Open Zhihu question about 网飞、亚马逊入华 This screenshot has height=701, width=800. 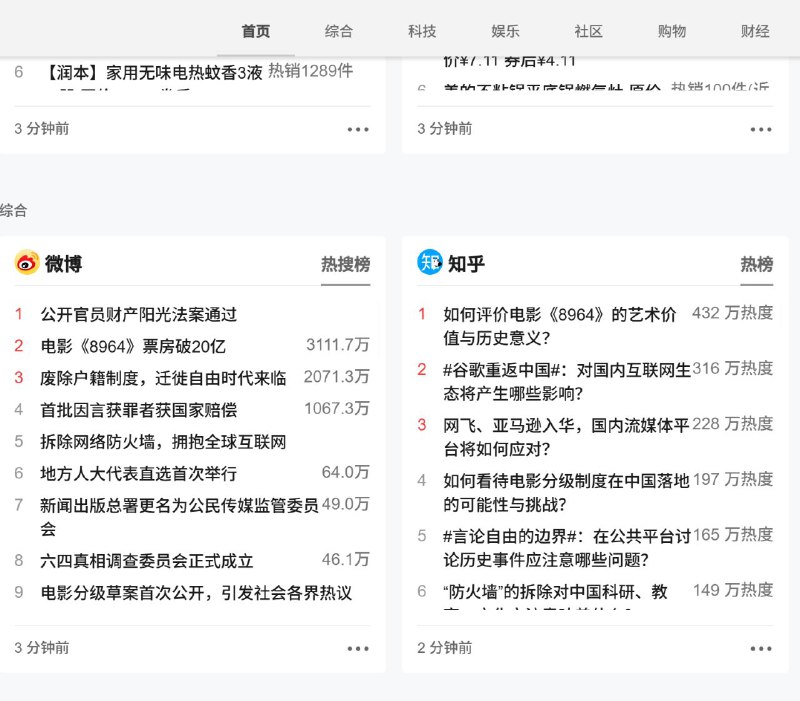pyautogui.click(x=566, y=435)
